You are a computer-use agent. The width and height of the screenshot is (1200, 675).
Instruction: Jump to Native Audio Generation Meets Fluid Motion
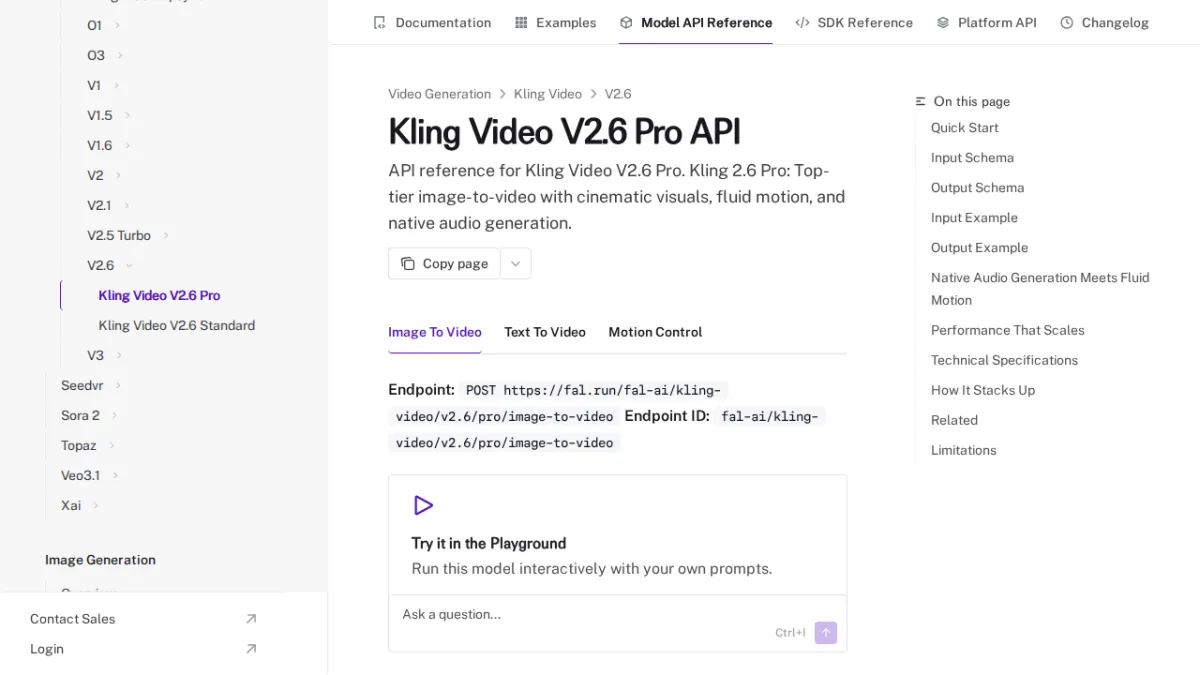coord(1040,289)
